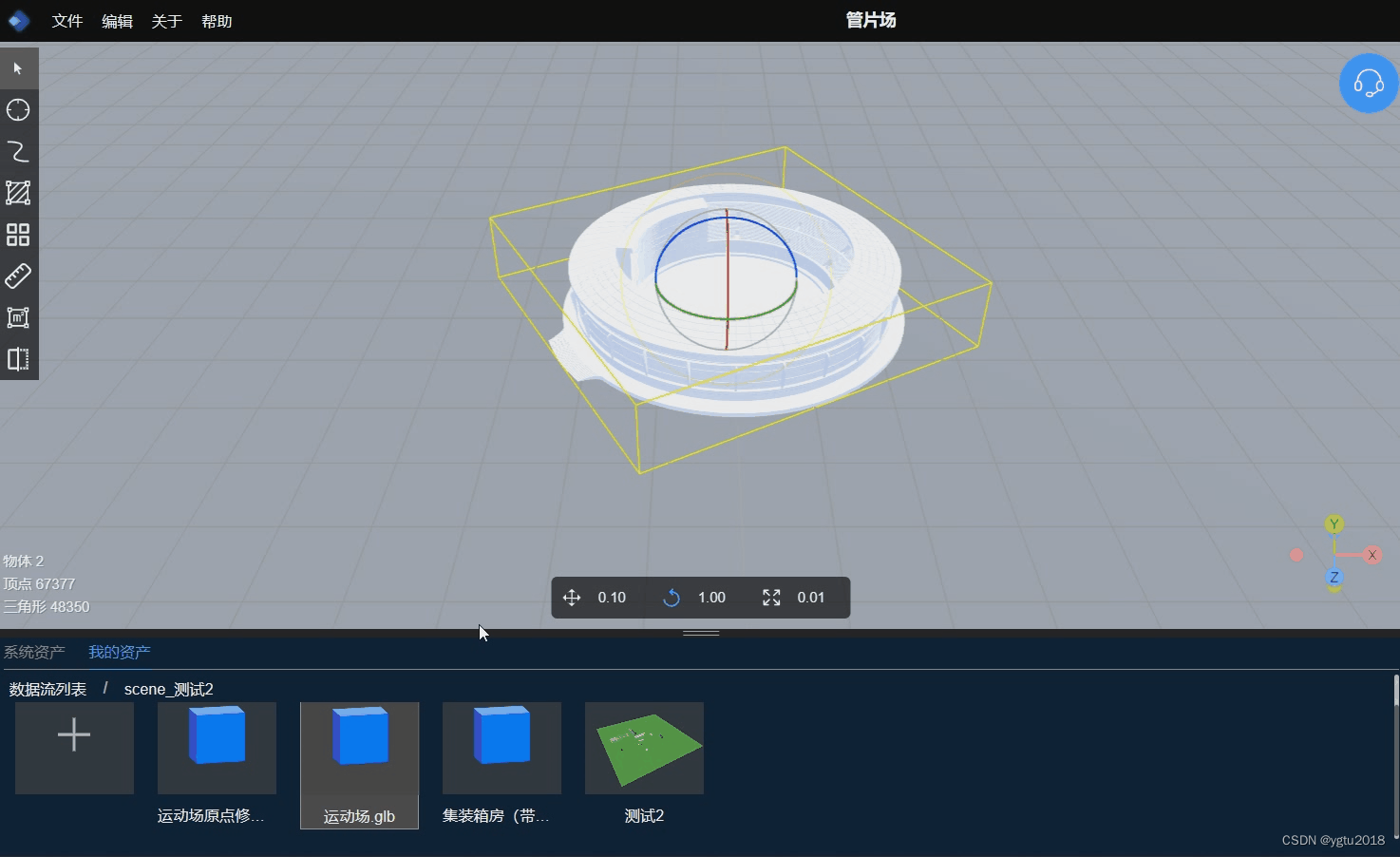Screen dimensions: 1400x857
Task: Click scene_测试2 breadcrumb
Action: coord(169,689)
